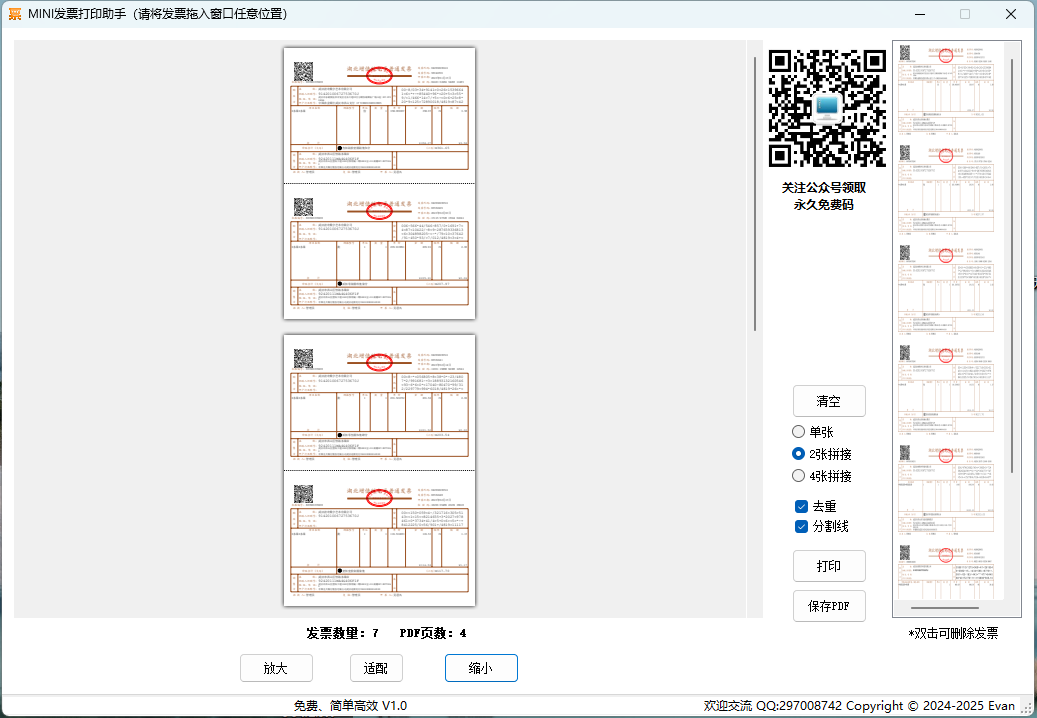This screenshot has height=718, width=1037.
Task: Disable the 分割线 divider line checkbox
Action: [801, 526]
